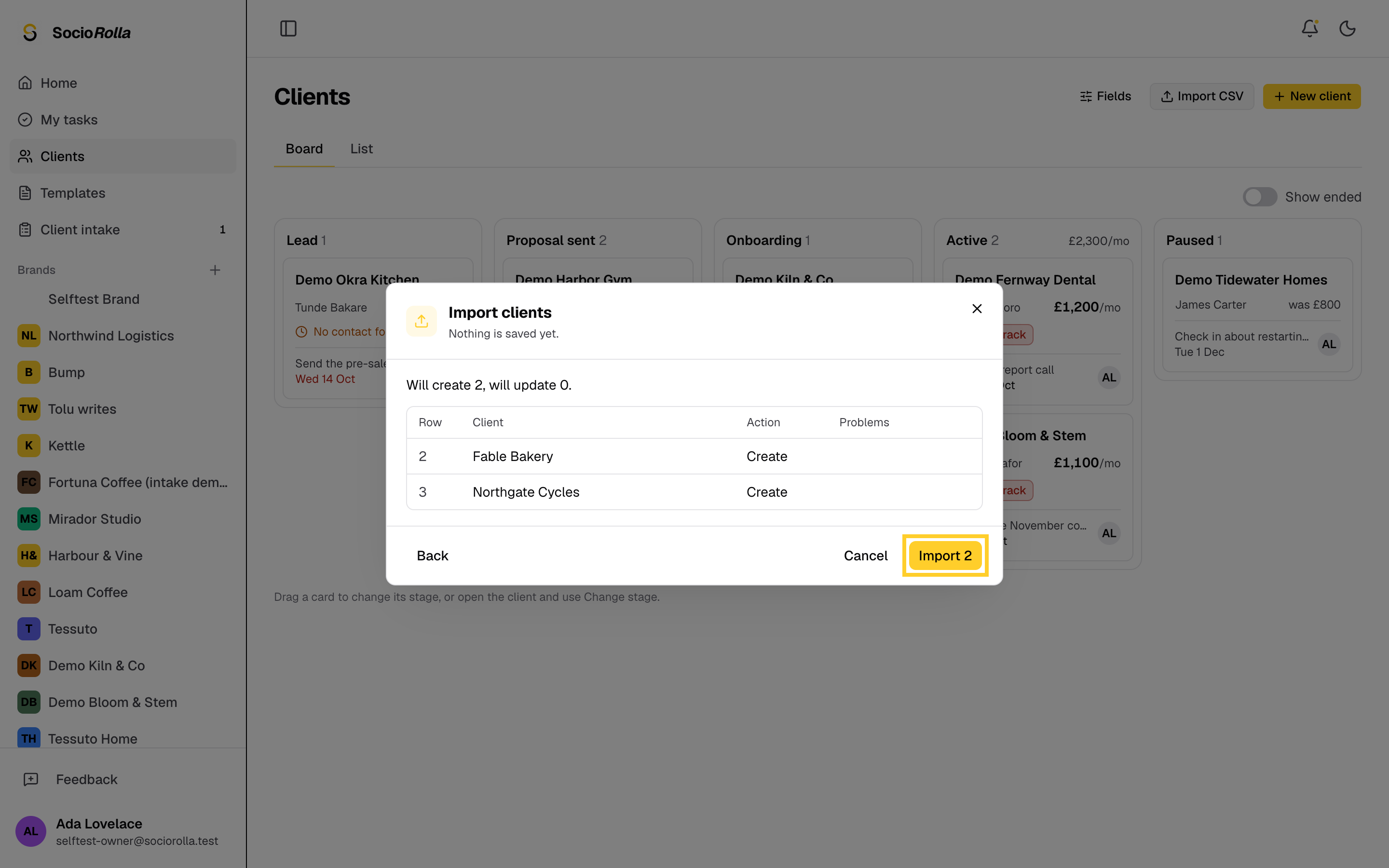Switch to dark mode moon icon
The image size is (1389, 868).
[x=1347, y=28]
